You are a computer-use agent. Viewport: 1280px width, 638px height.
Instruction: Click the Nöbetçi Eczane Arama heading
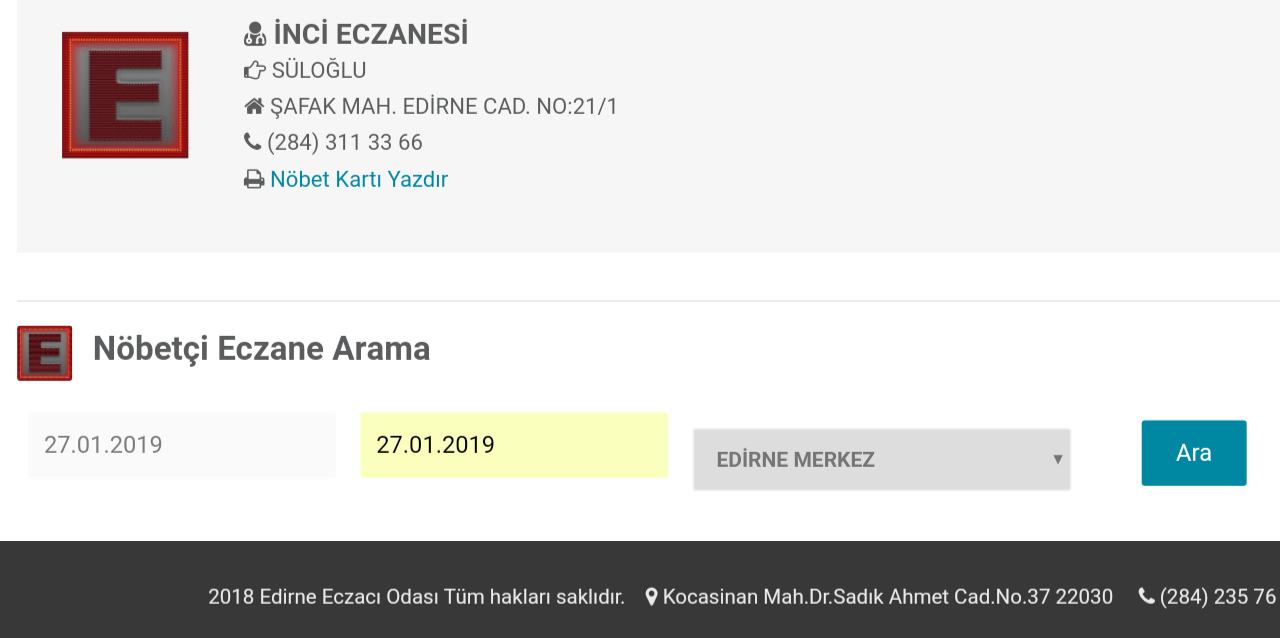pyautogui.click(x=262, y=349)
